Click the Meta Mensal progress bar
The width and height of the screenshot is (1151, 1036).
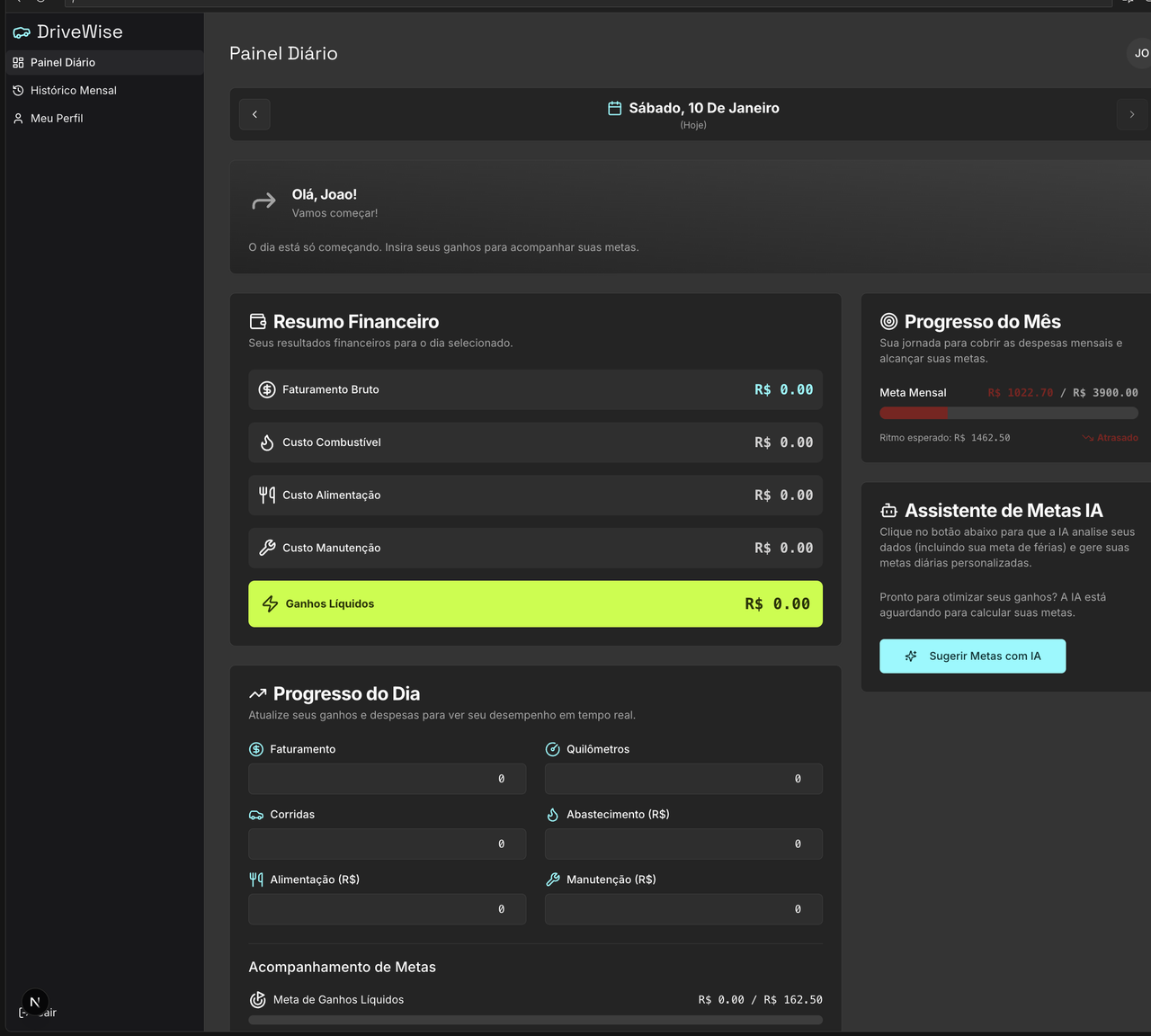1009,413
